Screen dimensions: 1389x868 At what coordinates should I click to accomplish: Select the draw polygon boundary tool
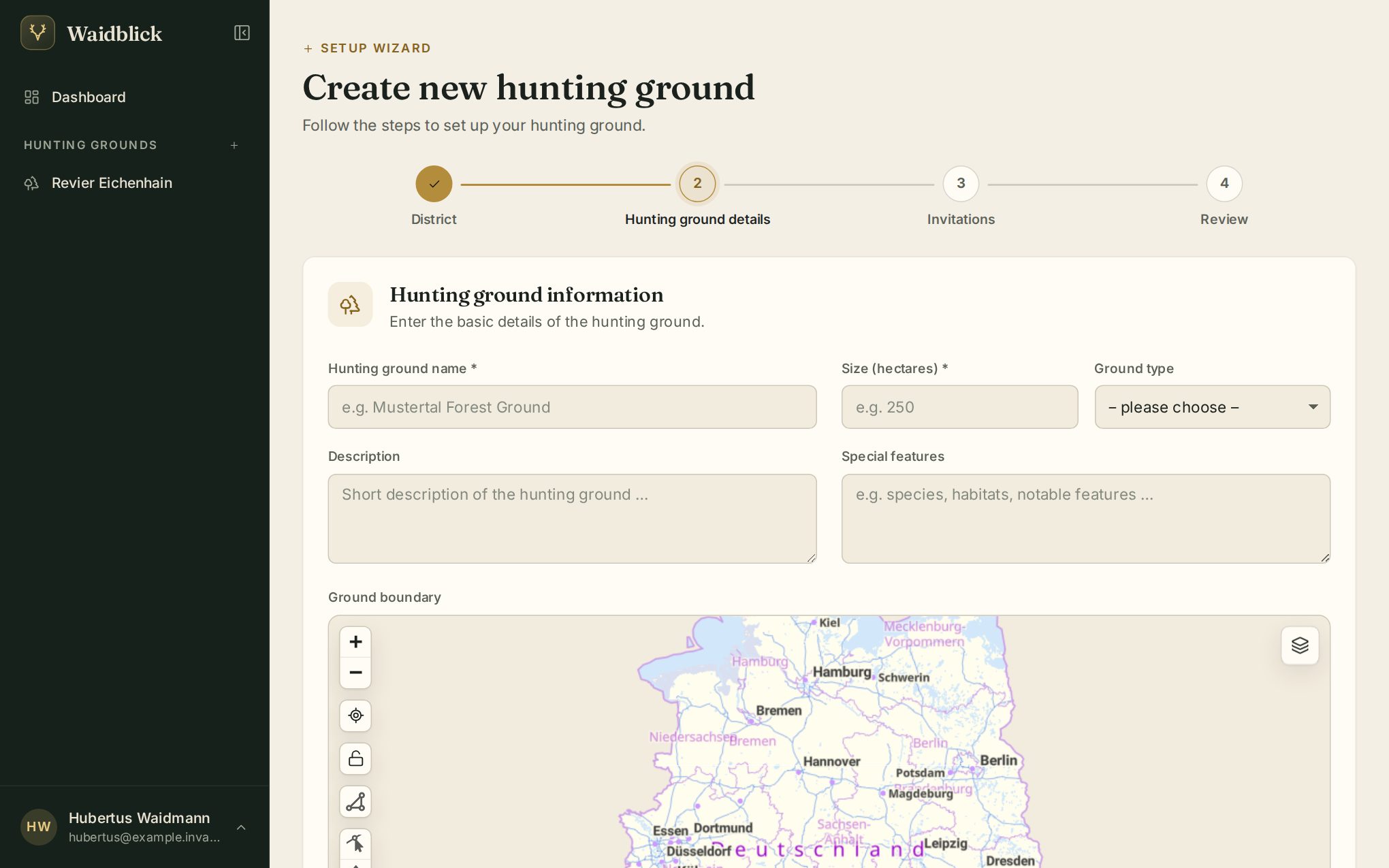tap(355, 802)
